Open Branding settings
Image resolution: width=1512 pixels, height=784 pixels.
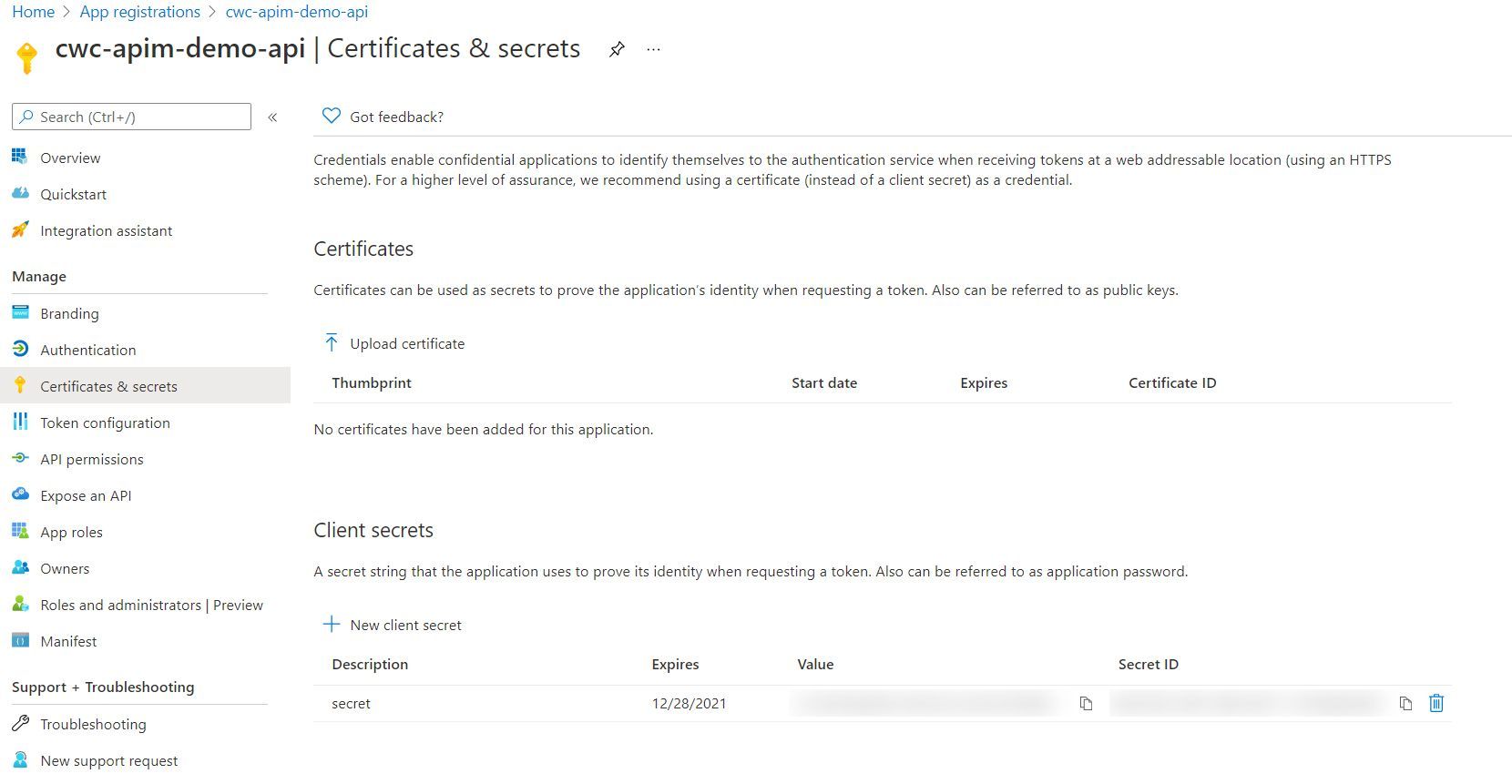[x=69, y=313]
